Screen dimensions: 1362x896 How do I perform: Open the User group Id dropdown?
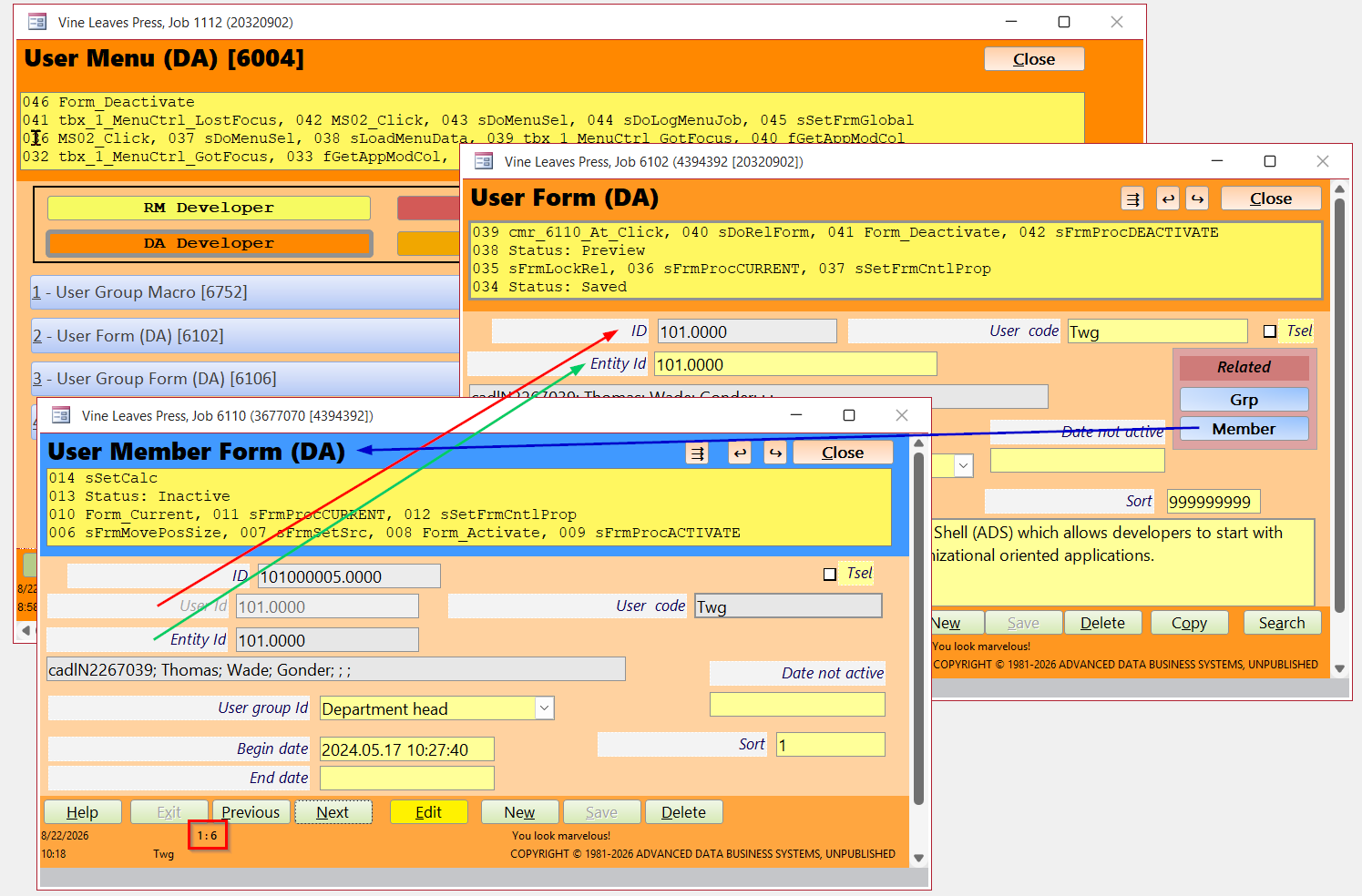[x=545, y=708]
